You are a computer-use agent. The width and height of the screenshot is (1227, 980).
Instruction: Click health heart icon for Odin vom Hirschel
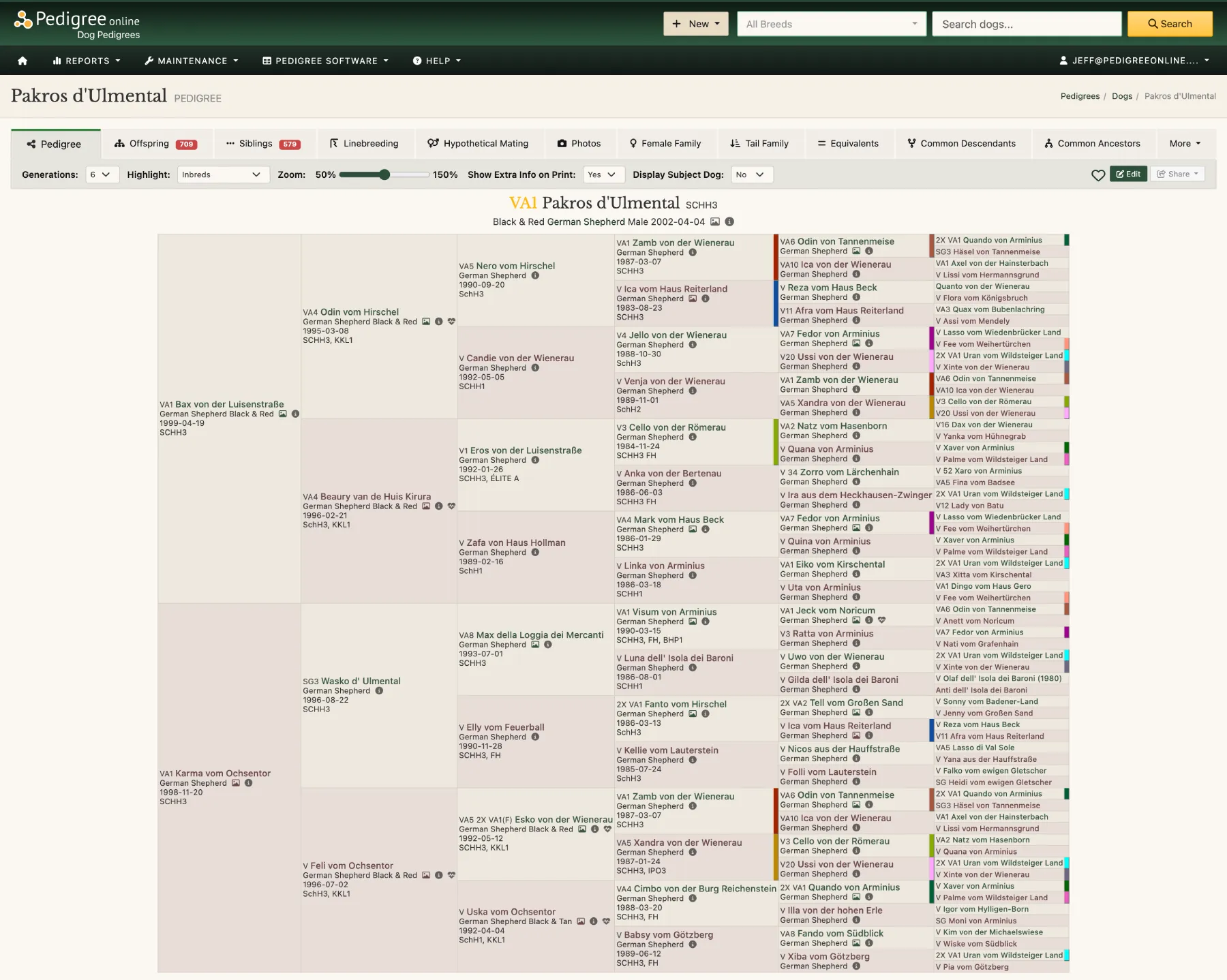[451, 322]
